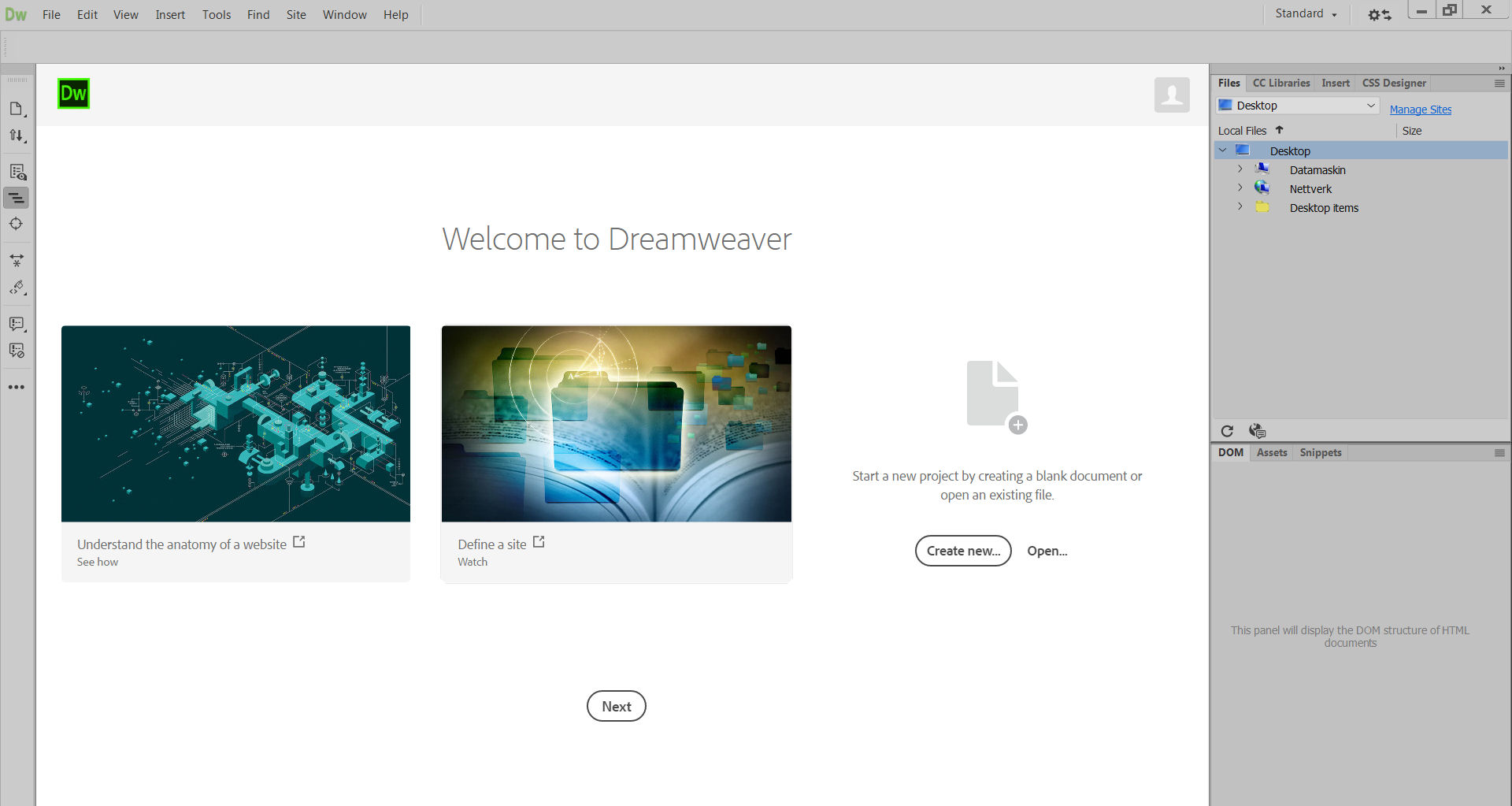Open Files panel options menu icon
The image size is (1512, 806).
pyautogui.click(x=1499, y=83)
